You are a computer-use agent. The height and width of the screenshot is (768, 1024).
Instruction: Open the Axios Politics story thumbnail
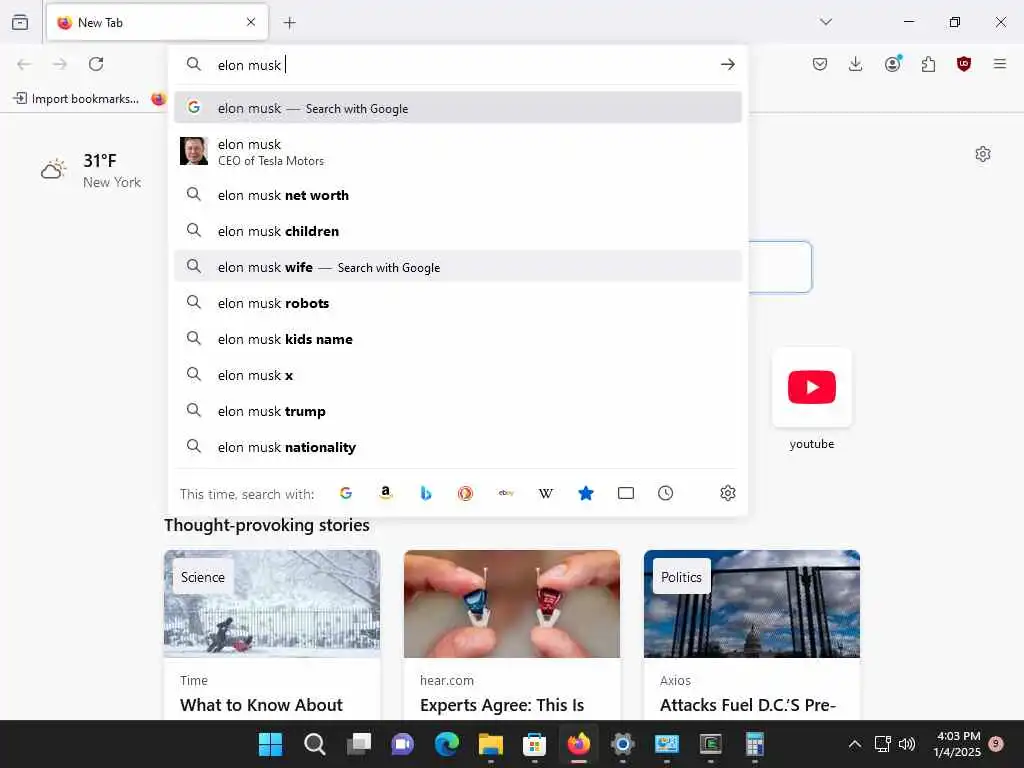tap(752, 603)
